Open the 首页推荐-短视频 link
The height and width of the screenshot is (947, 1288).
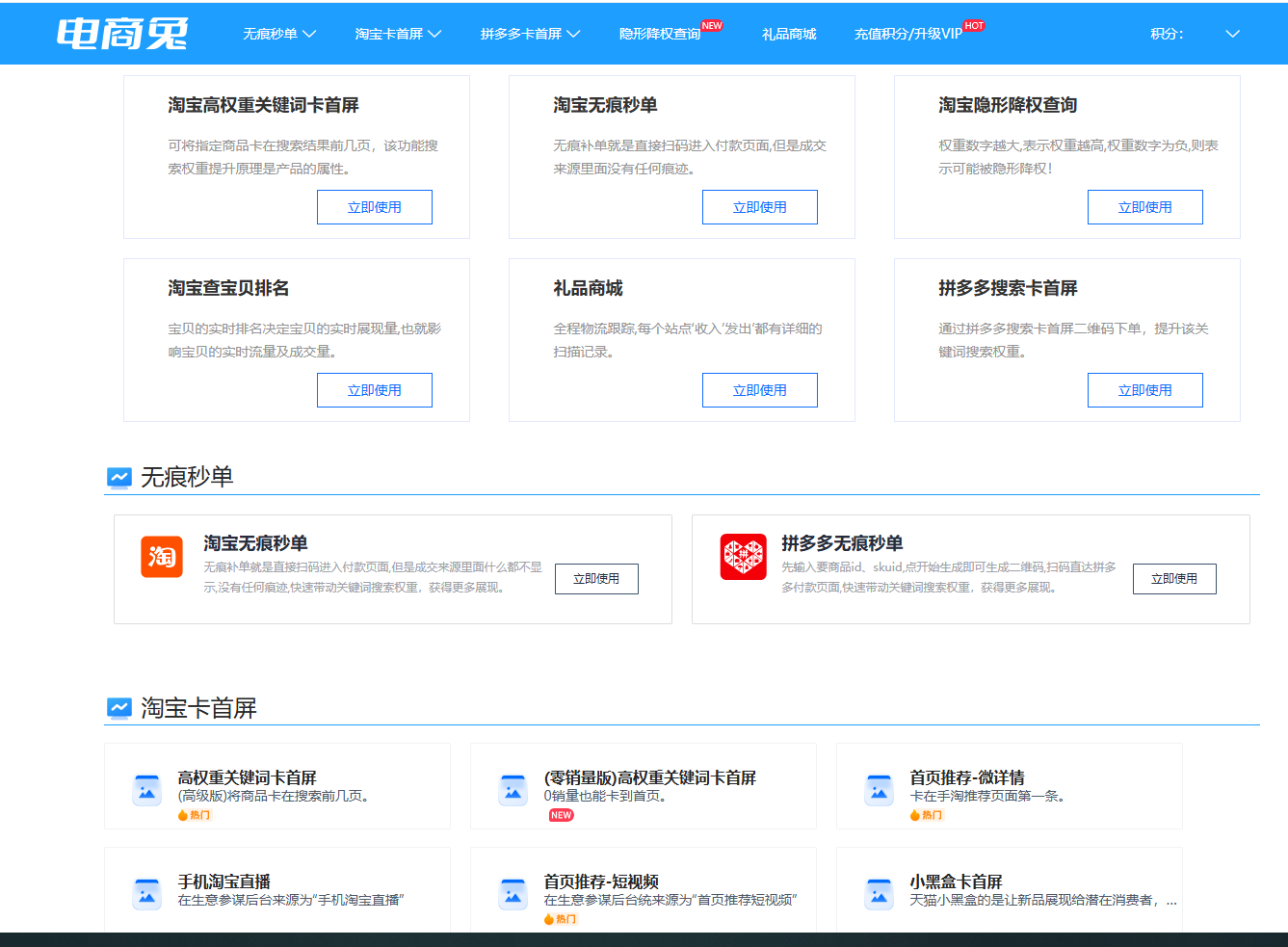[x=601, y=881]
